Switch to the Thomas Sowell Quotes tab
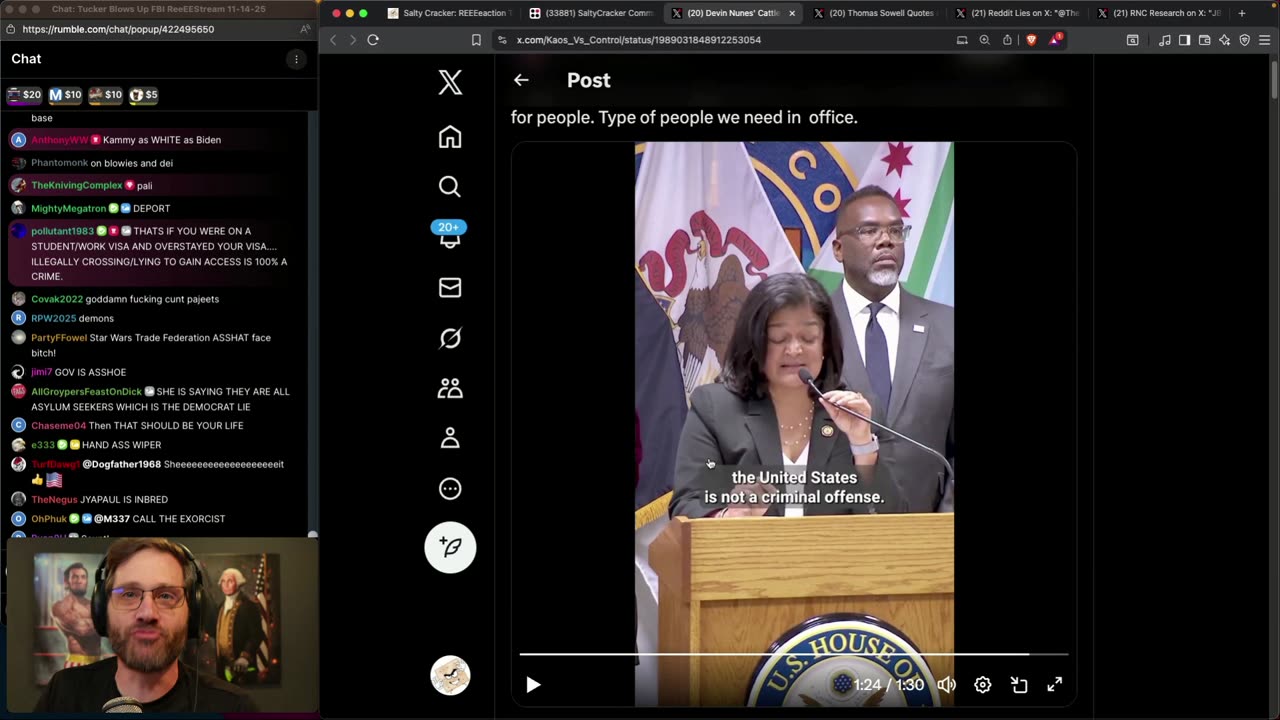Image resolution: width=1280 pixels, height=720 pixels. [874, 13]
